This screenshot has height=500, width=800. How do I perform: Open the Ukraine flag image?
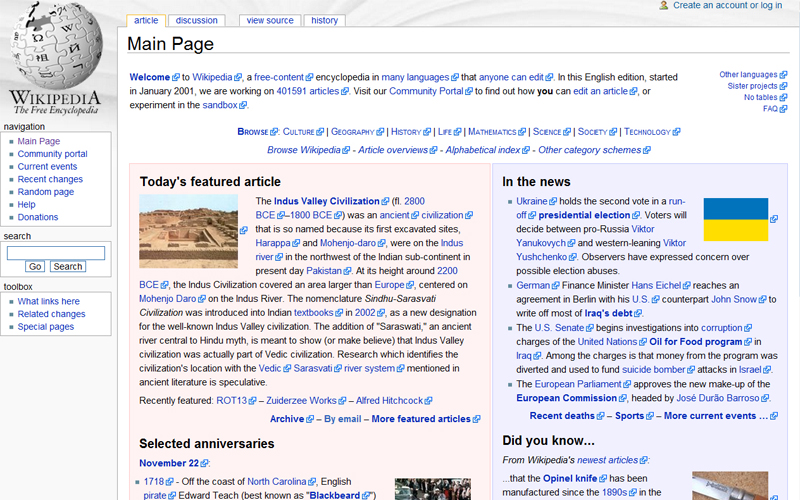pos(735,219)
